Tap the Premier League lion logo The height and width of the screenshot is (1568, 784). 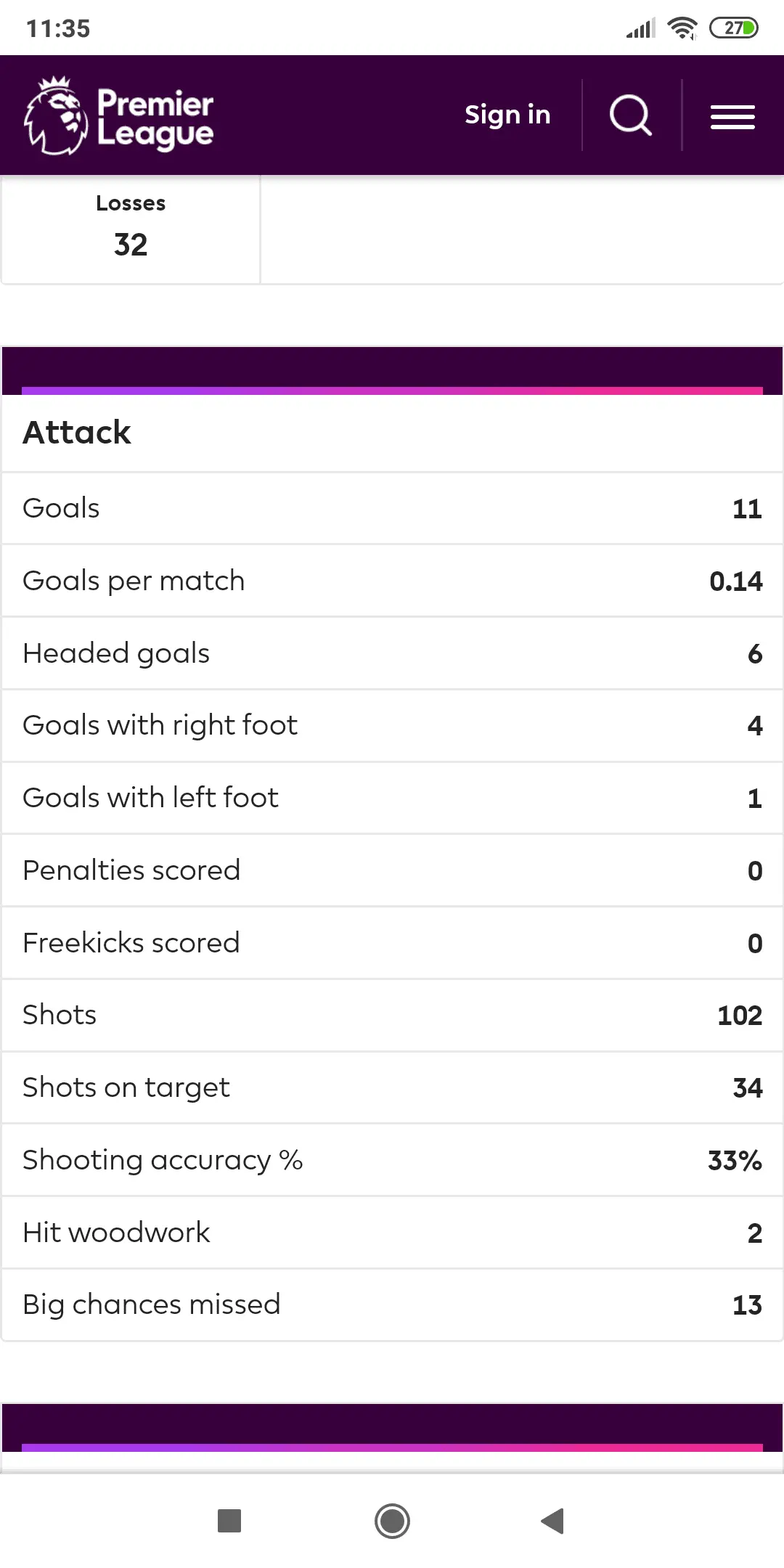pyautogui.click(x=56, y=115)
